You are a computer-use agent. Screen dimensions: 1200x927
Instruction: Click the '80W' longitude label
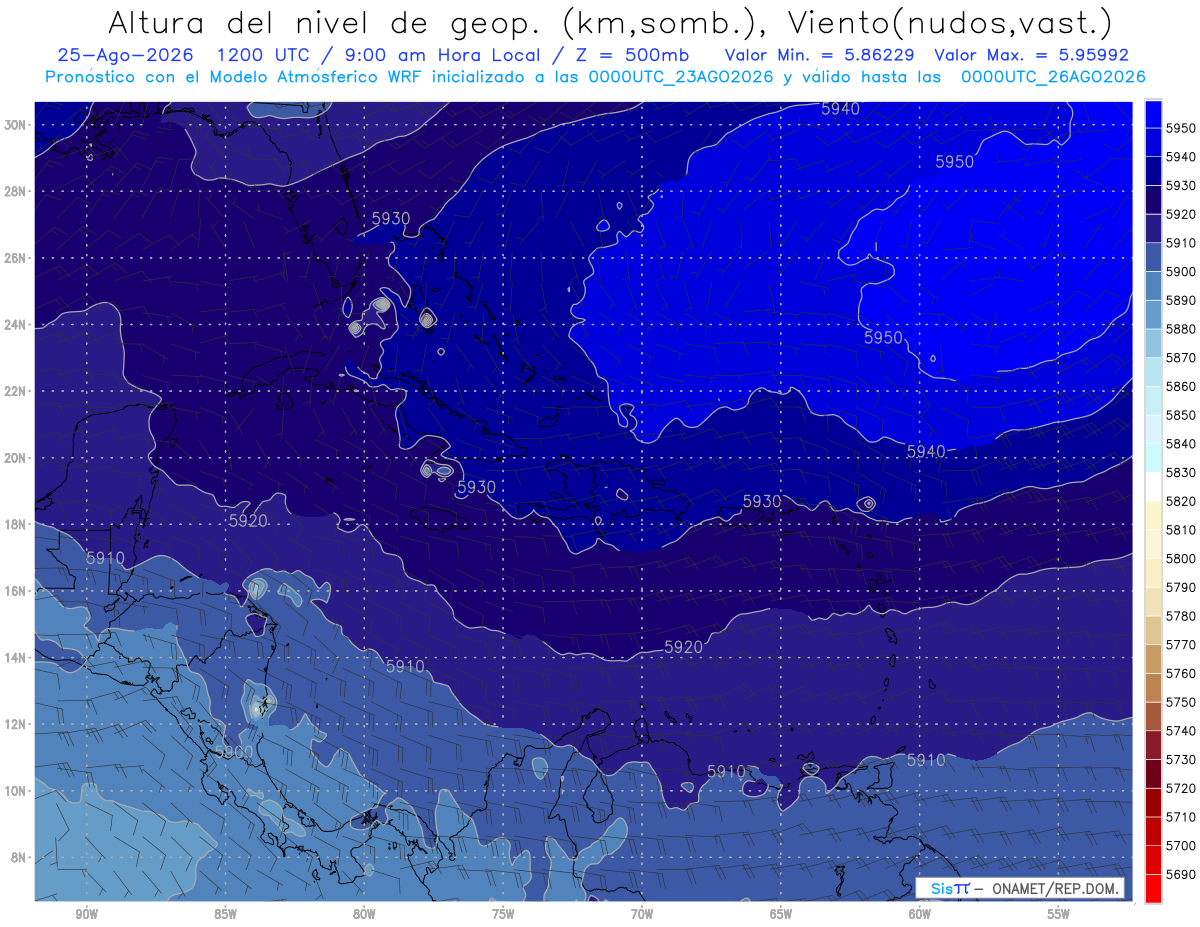(364, 914)
